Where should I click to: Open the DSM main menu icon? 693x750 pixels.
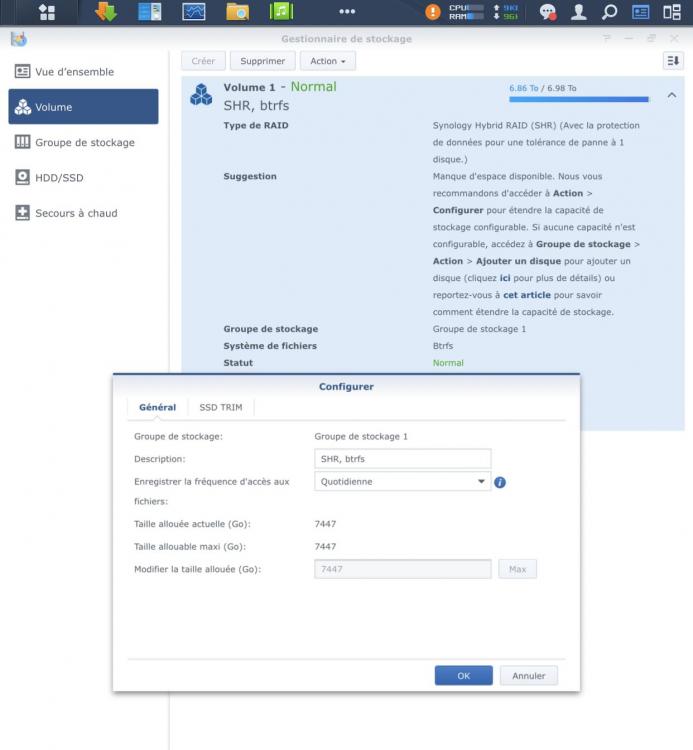point(46,12)
